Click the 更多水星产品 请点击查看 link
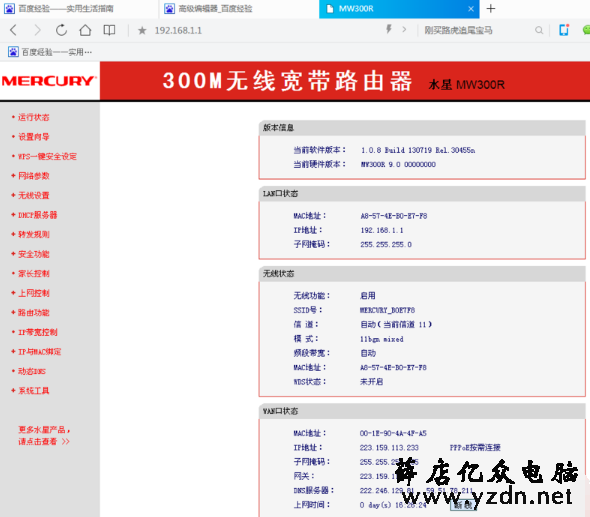Screen dimensions: 590x517 (44, 435)
